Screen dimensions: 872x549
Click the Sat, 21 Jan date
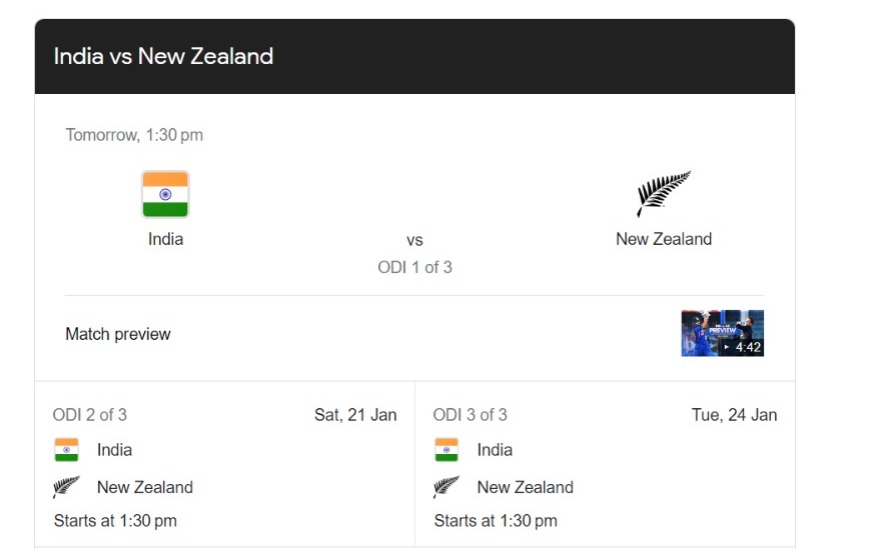355,414
